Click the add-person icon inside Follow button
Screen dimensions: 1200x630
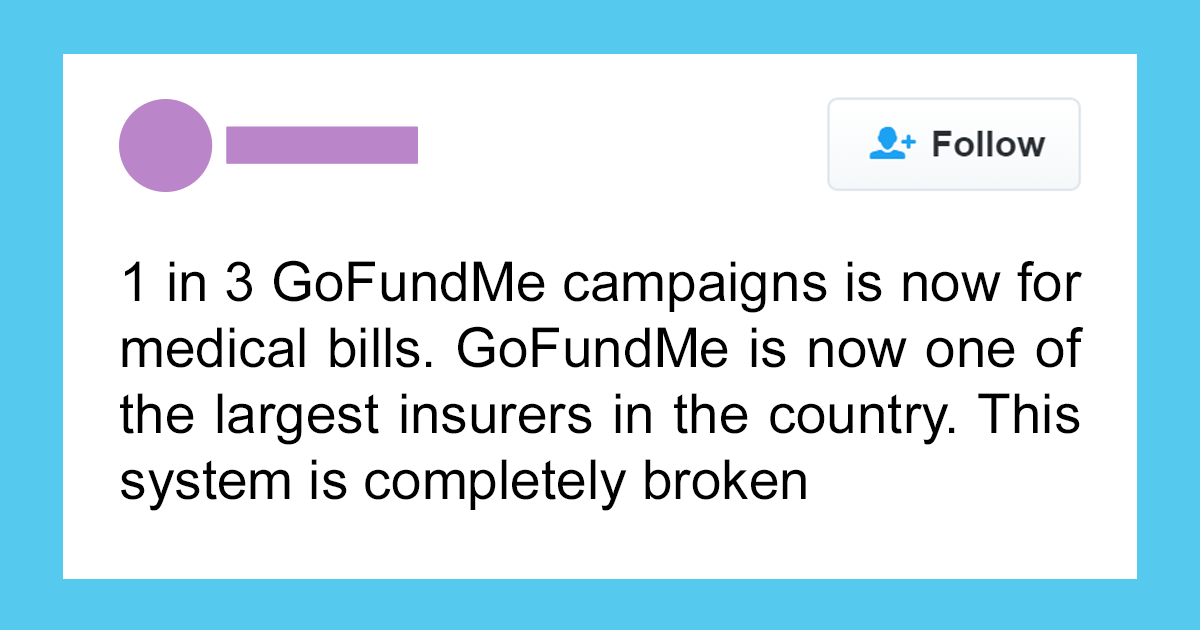892,144
